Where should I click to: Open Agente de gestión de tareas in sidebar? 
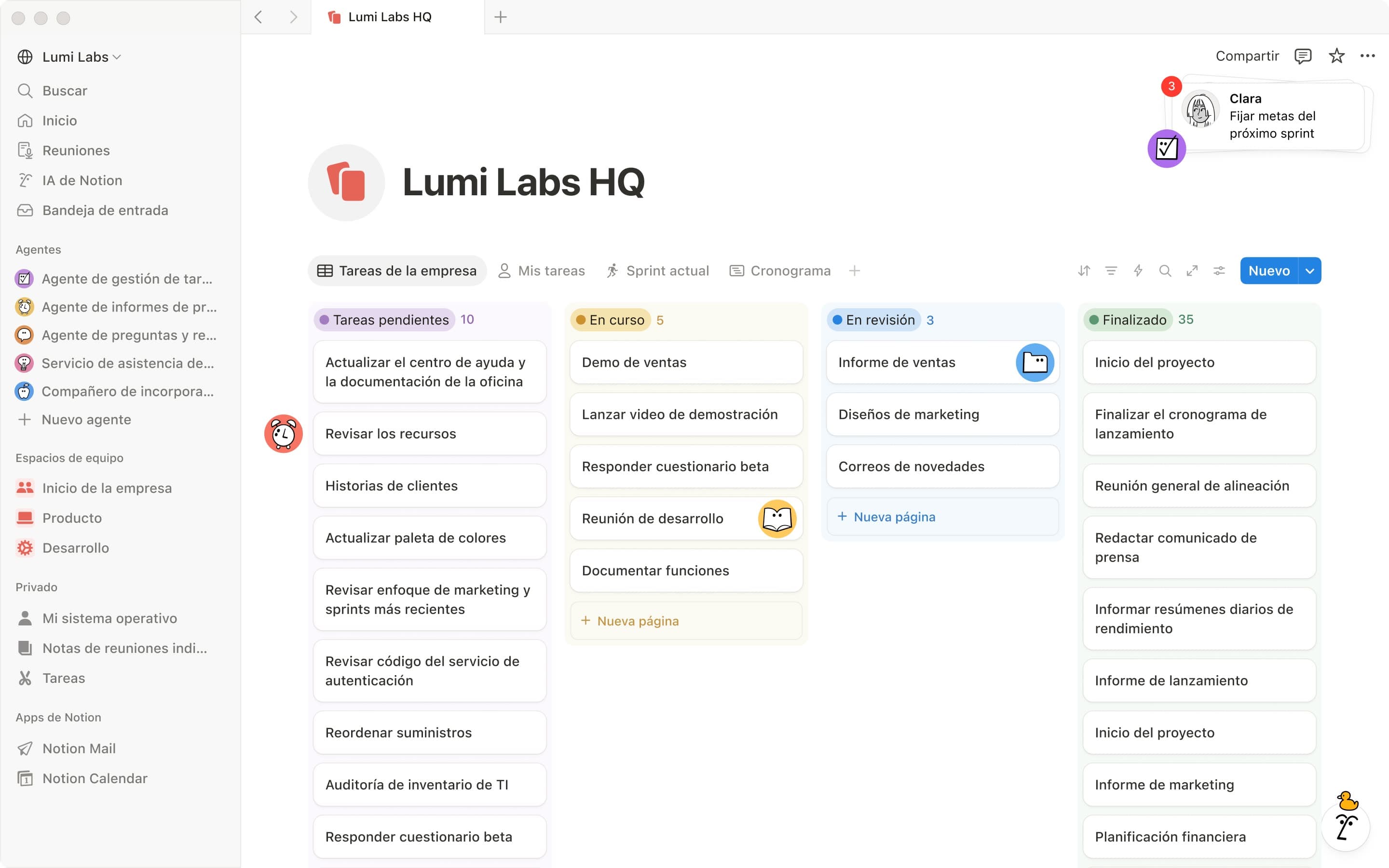click(x=126, y=279)
